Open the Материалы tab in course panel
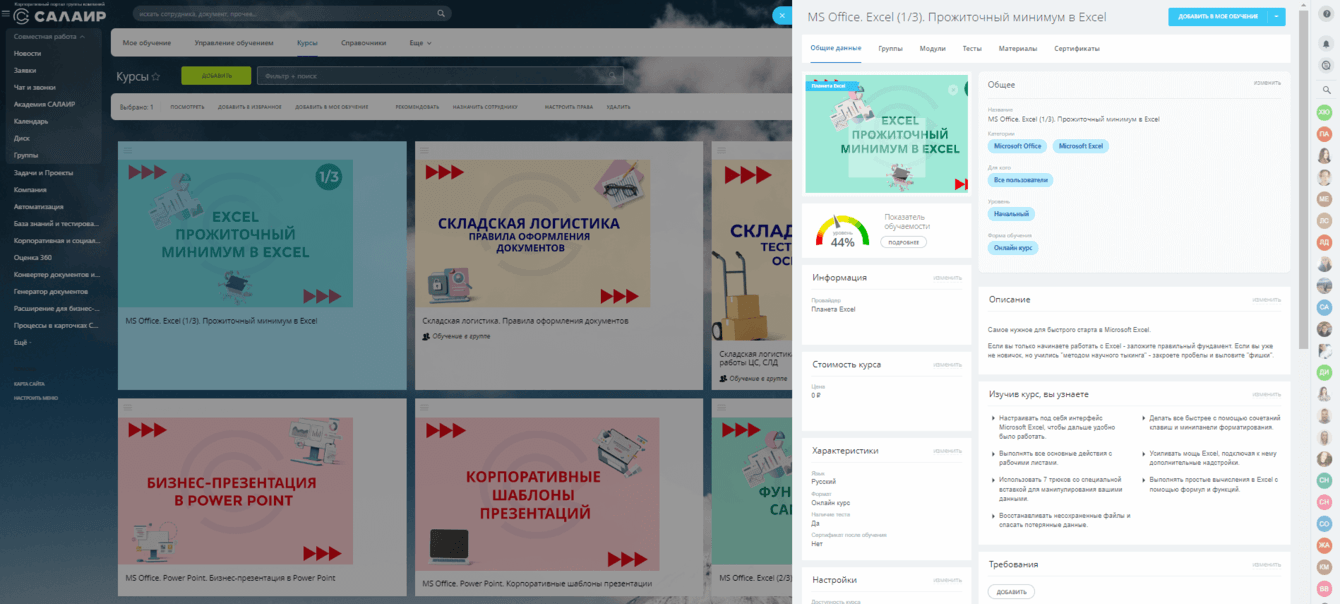1340x604 pixels. [1018, 48]
